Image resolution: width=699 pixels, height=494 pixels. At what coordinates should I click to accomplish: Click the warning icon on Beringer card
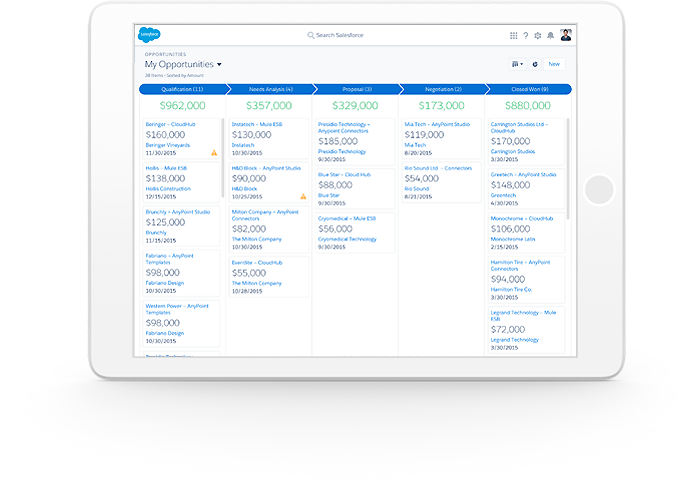(x=214, y=153)
